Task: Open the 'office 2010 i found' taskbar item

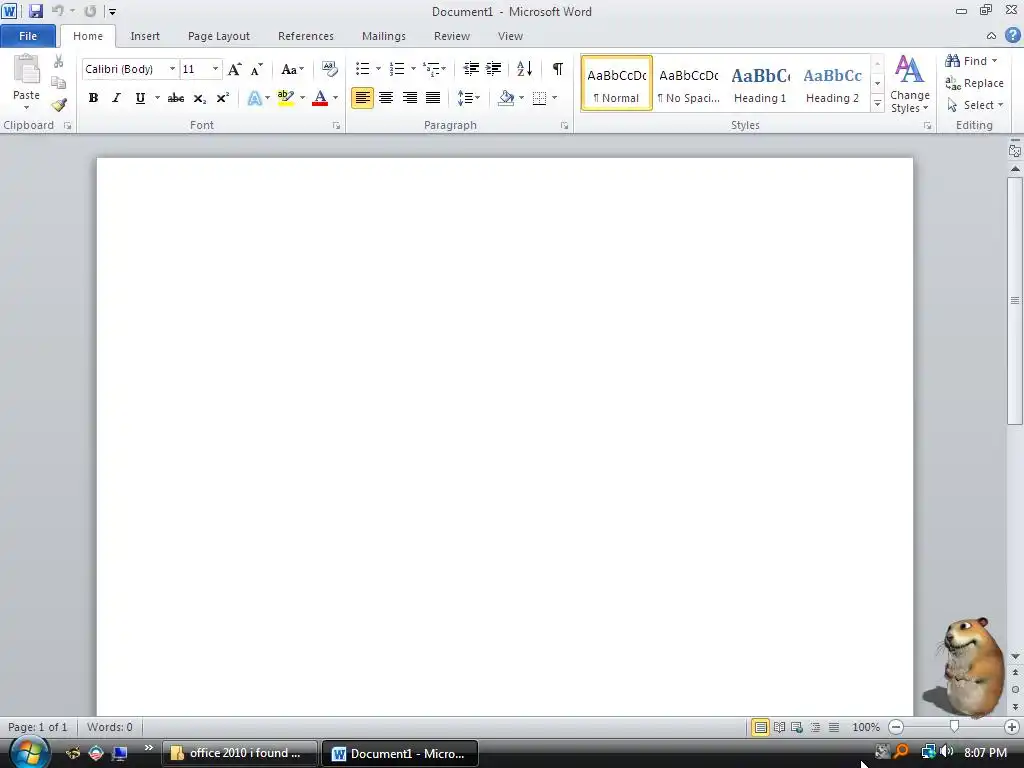Action: 239,753
